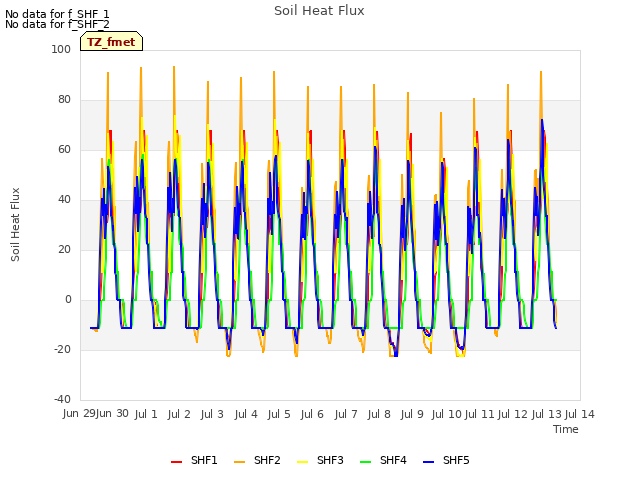Select the SHF2 legend entry
The width and height of the screenshot is (640, 480).
click(x=257, y=460)
